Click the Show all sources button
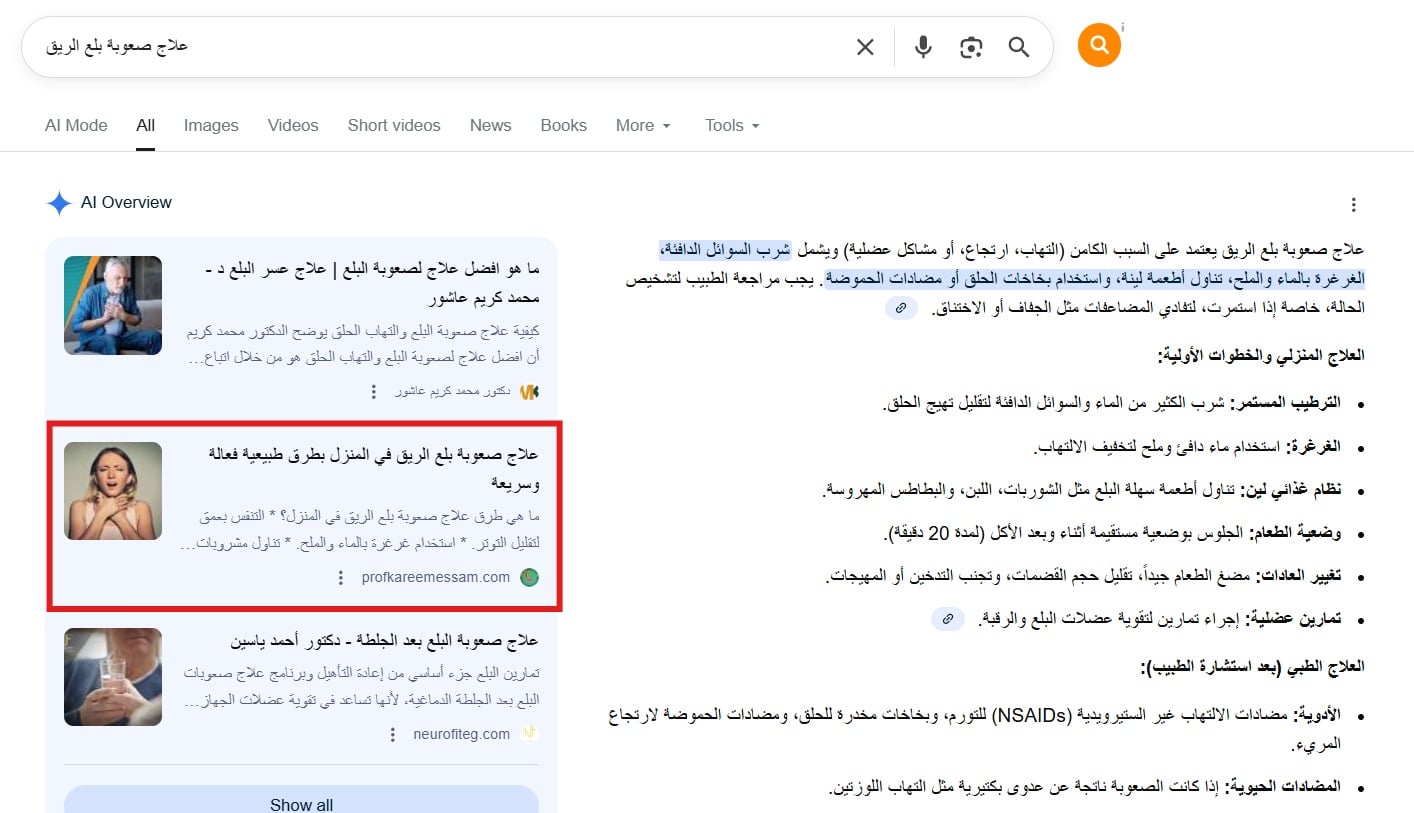This screenshot has height=813, width=1414. [301, 802]
